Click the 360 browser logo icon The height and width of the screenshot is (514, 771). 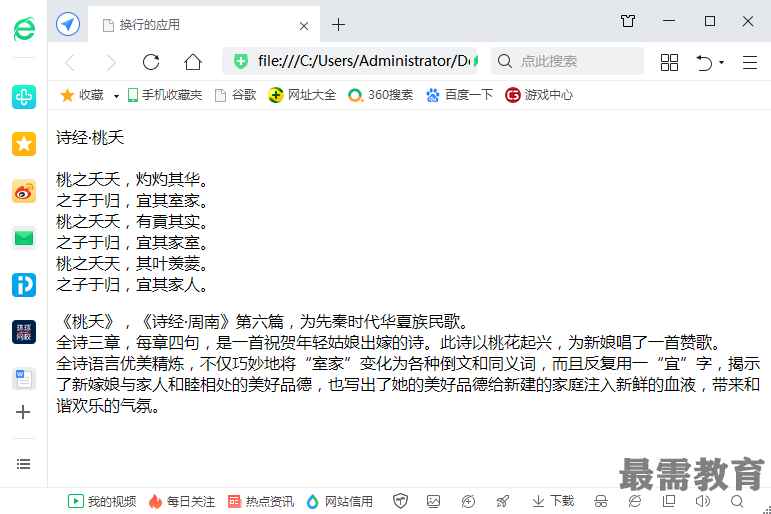(x=24, y=29)
